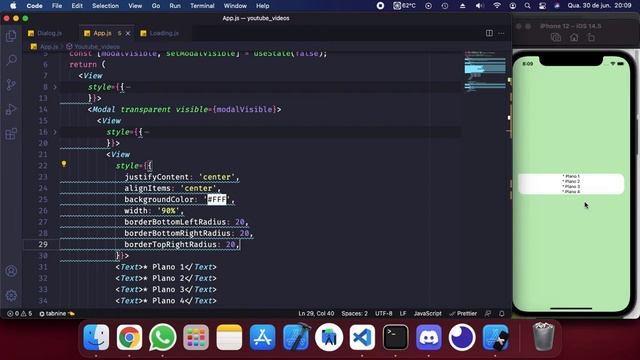
Task: Click Ln 29, Col 40 in status bar
Action: pos(316,313)
